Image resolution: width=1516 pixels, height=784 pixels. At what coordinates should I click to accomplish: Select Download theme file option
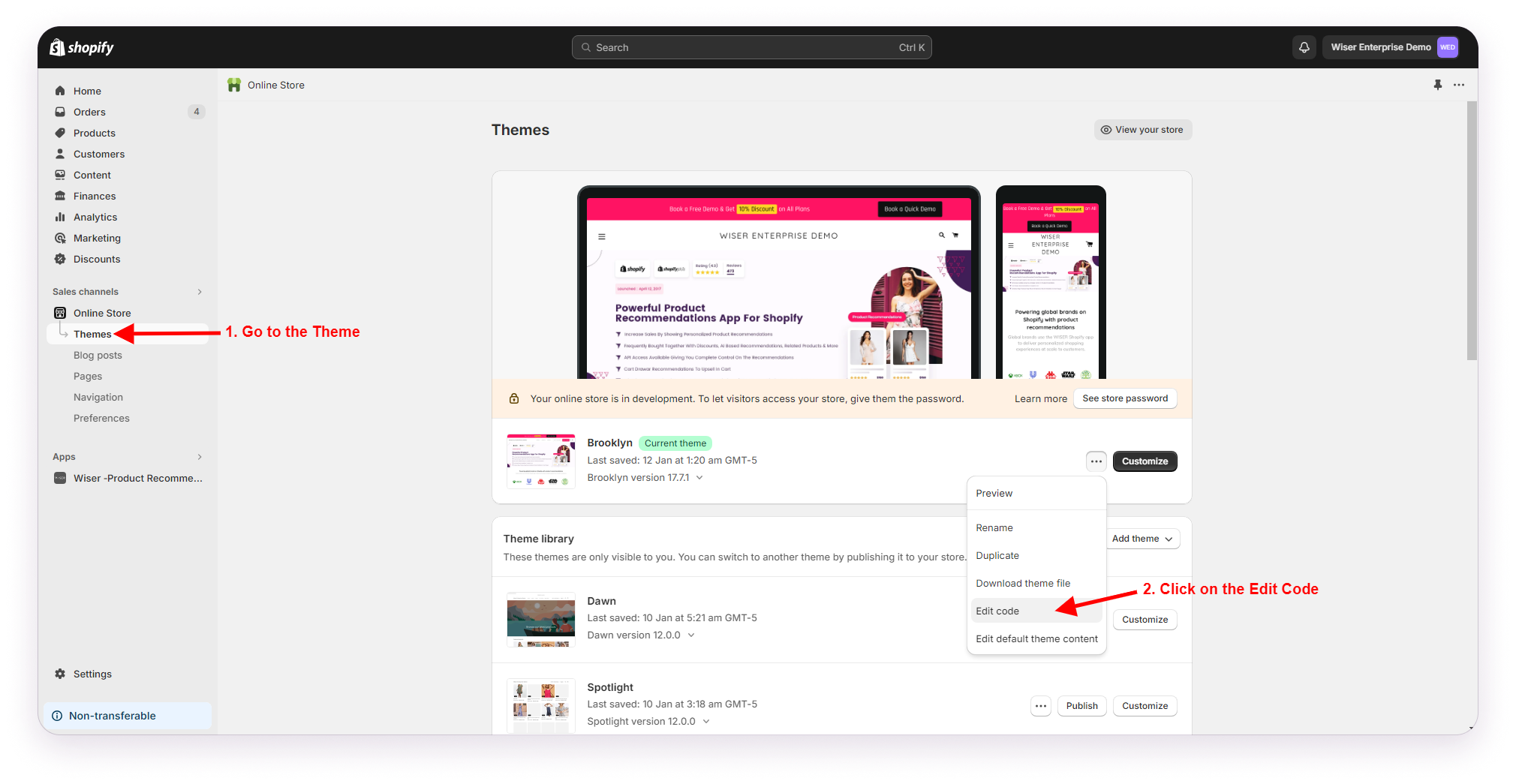[1036, 584]
